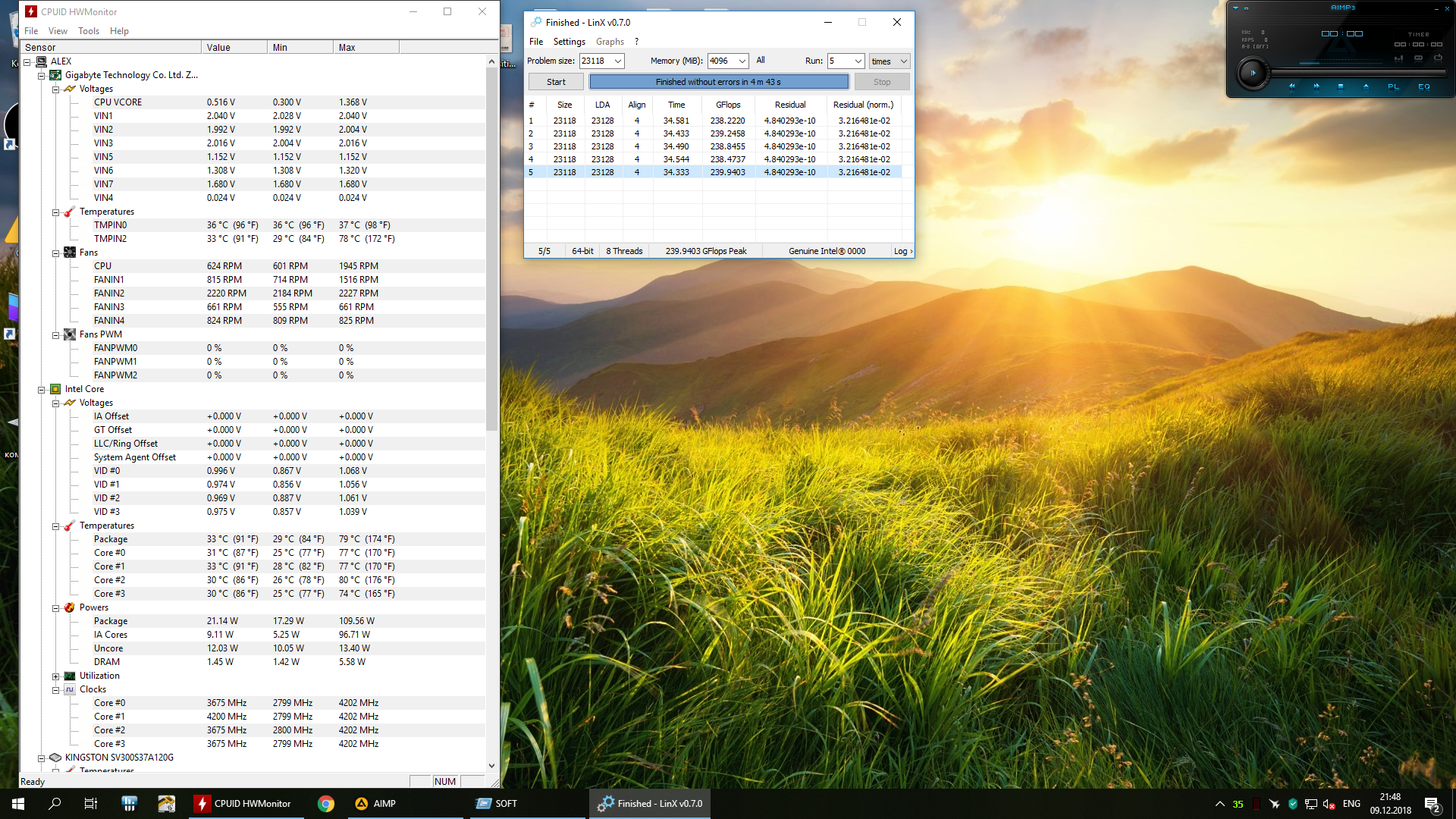Go to previous track in AIMP
The width and height of the screenshot is (1456, 819).
coord(1292,86)
